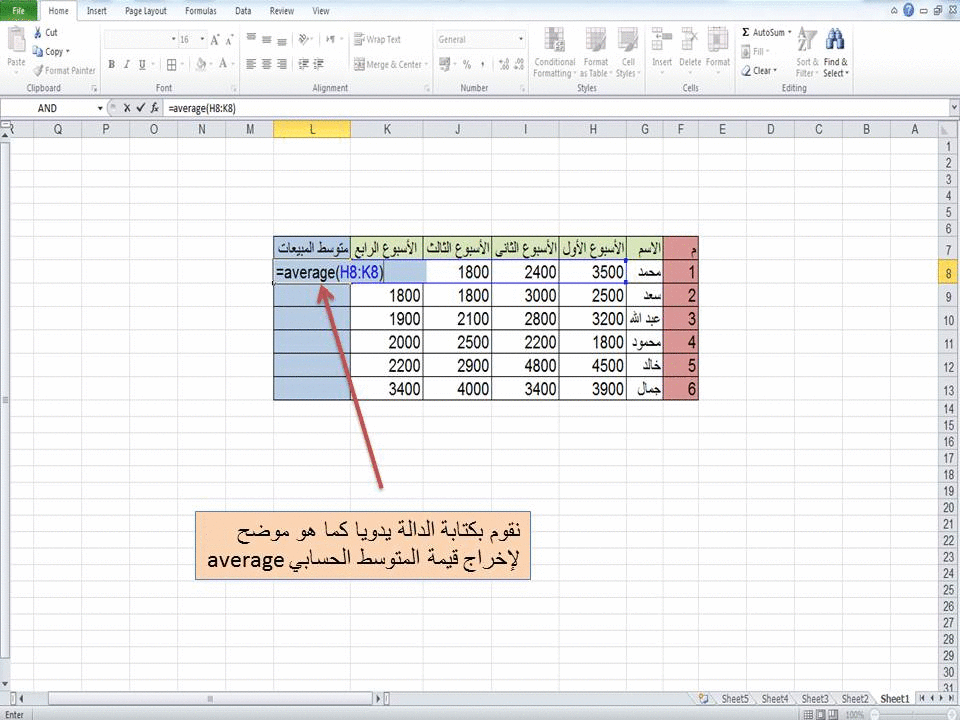Select the Format Painter brush
960x720 pixels.
38,70
